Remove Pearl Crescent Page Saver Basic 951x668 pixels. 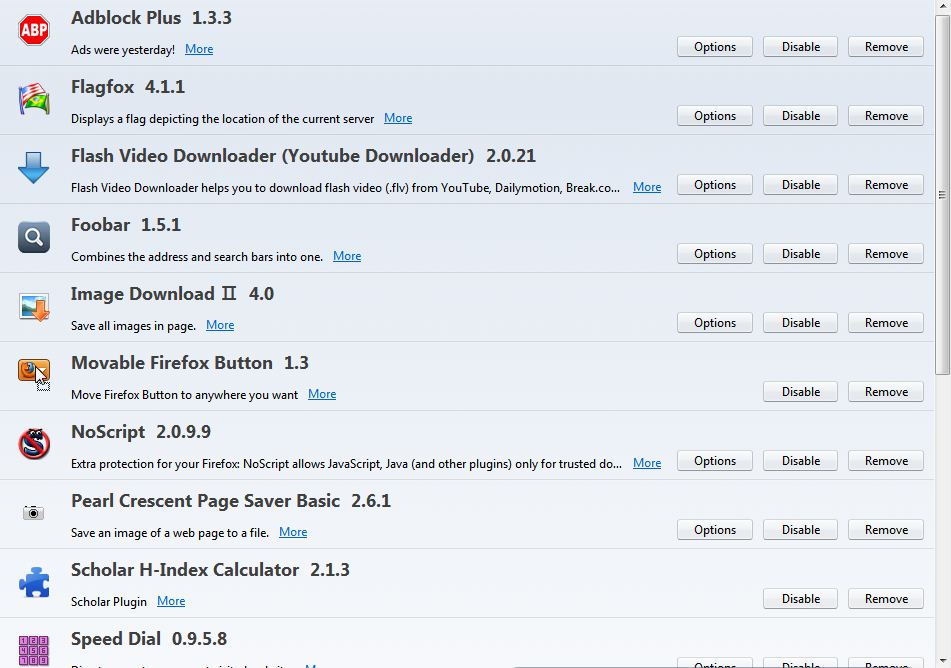[886, 530]
